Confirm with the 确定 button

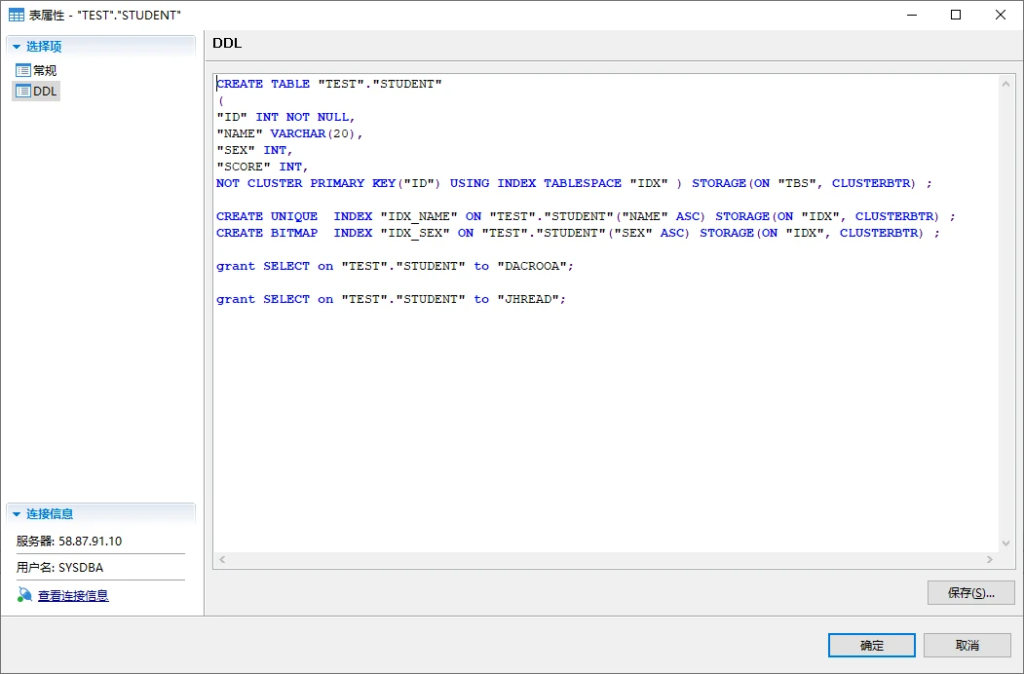[x=871, y=645]
